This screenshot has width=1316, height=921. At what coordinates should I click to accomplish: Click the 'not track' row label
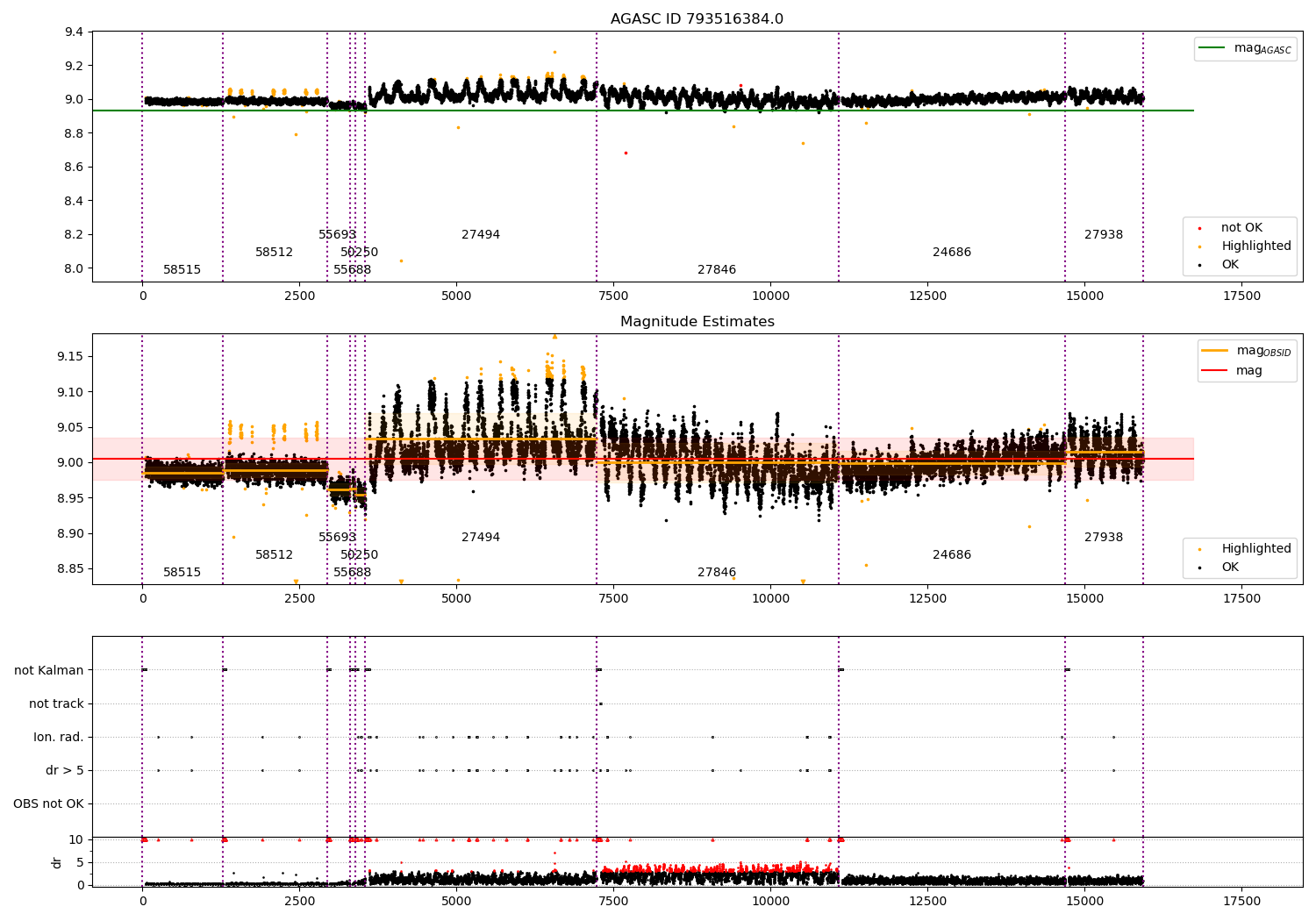[x=56, y=703]
